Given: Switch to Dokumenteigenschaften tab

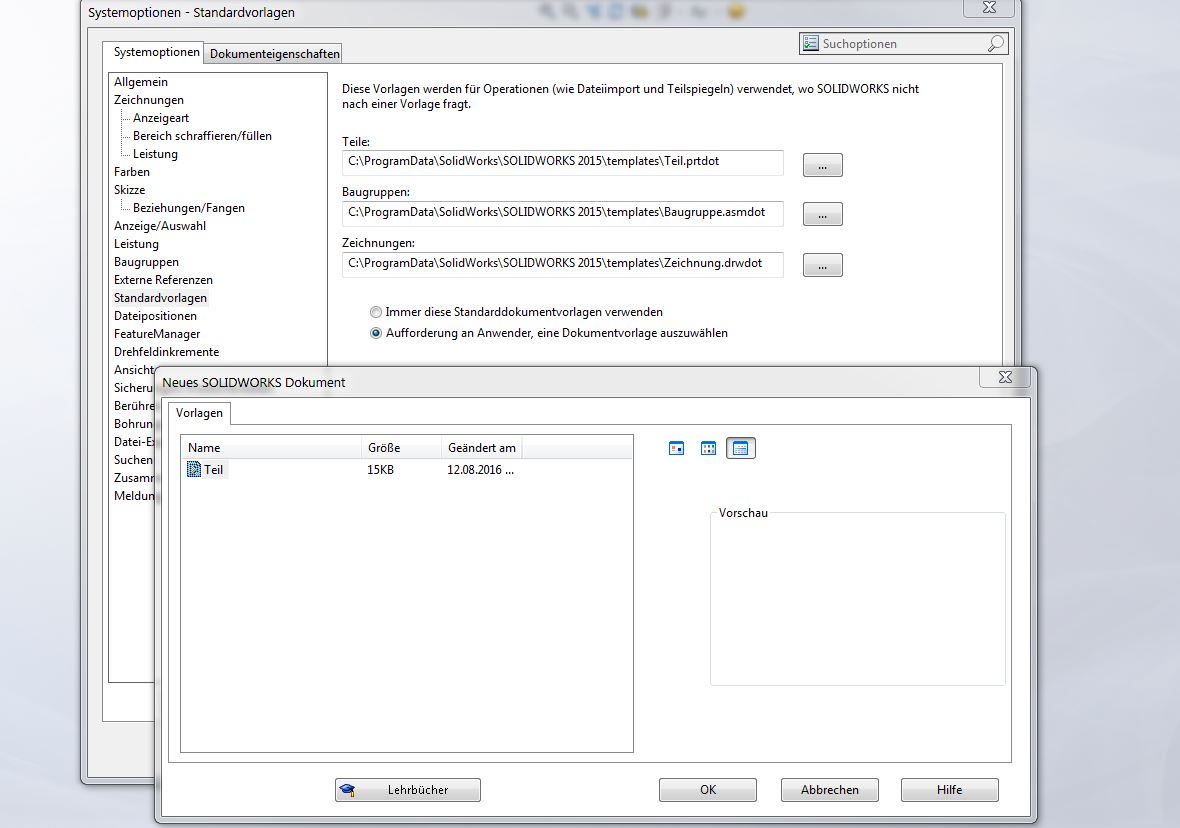Looking at the screenshot, I should click(274, 53).
